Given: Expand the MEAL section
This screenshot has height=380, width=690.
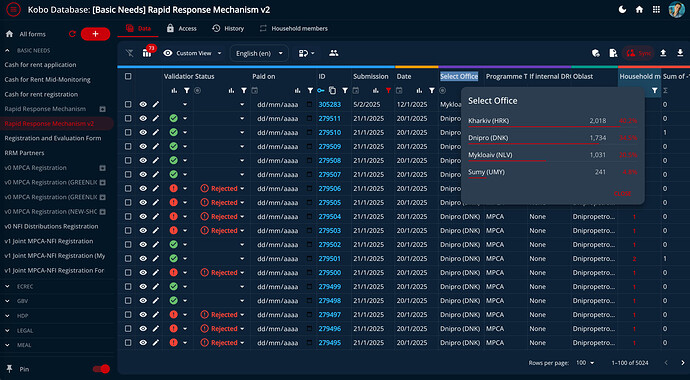Looking at the screenshot, I should (x=7, y=345).
